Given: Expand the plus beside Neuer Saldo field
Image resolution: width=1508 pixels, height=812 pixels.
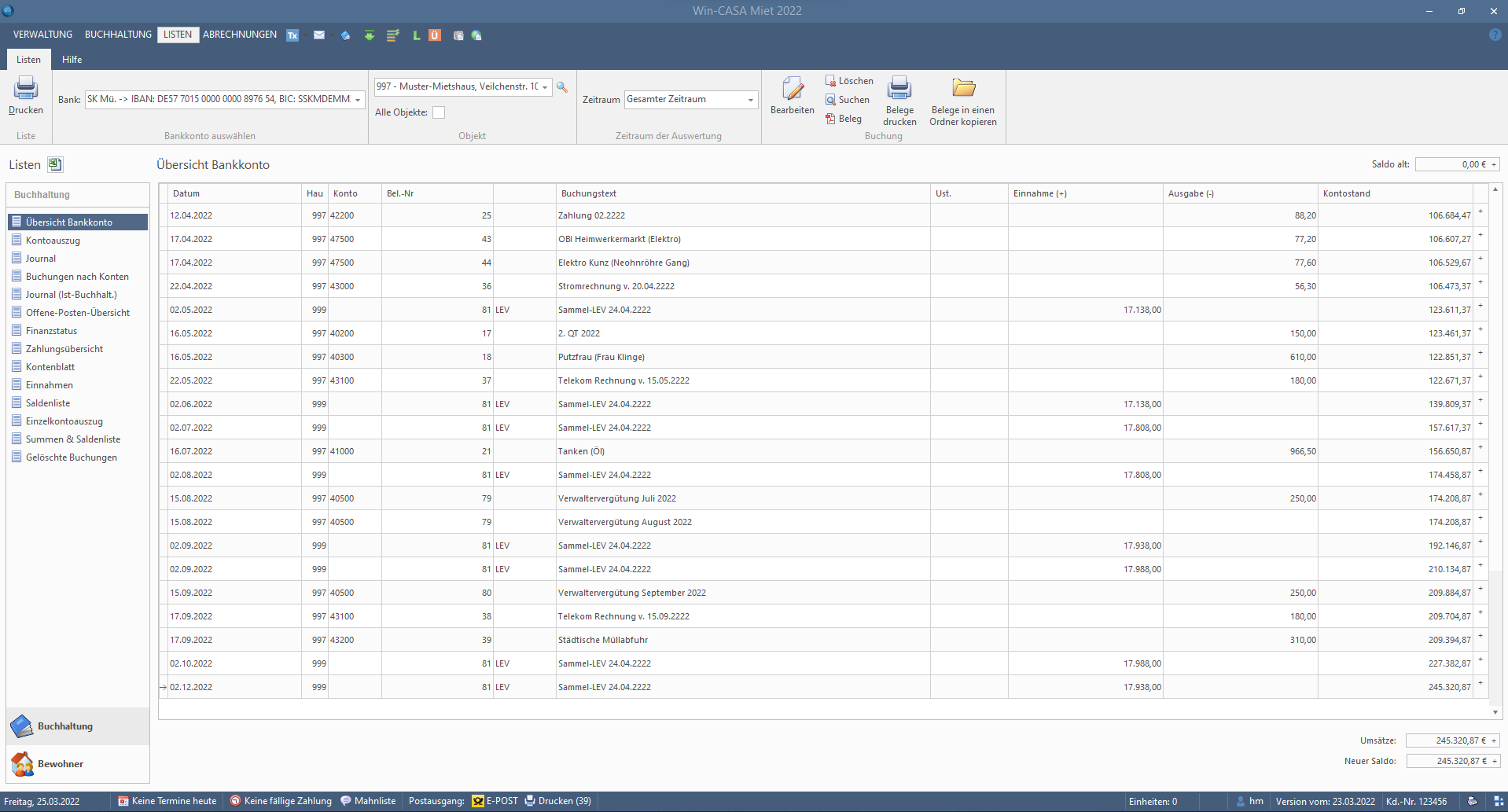Looking at the screenshot, I should coord(1494,761).
